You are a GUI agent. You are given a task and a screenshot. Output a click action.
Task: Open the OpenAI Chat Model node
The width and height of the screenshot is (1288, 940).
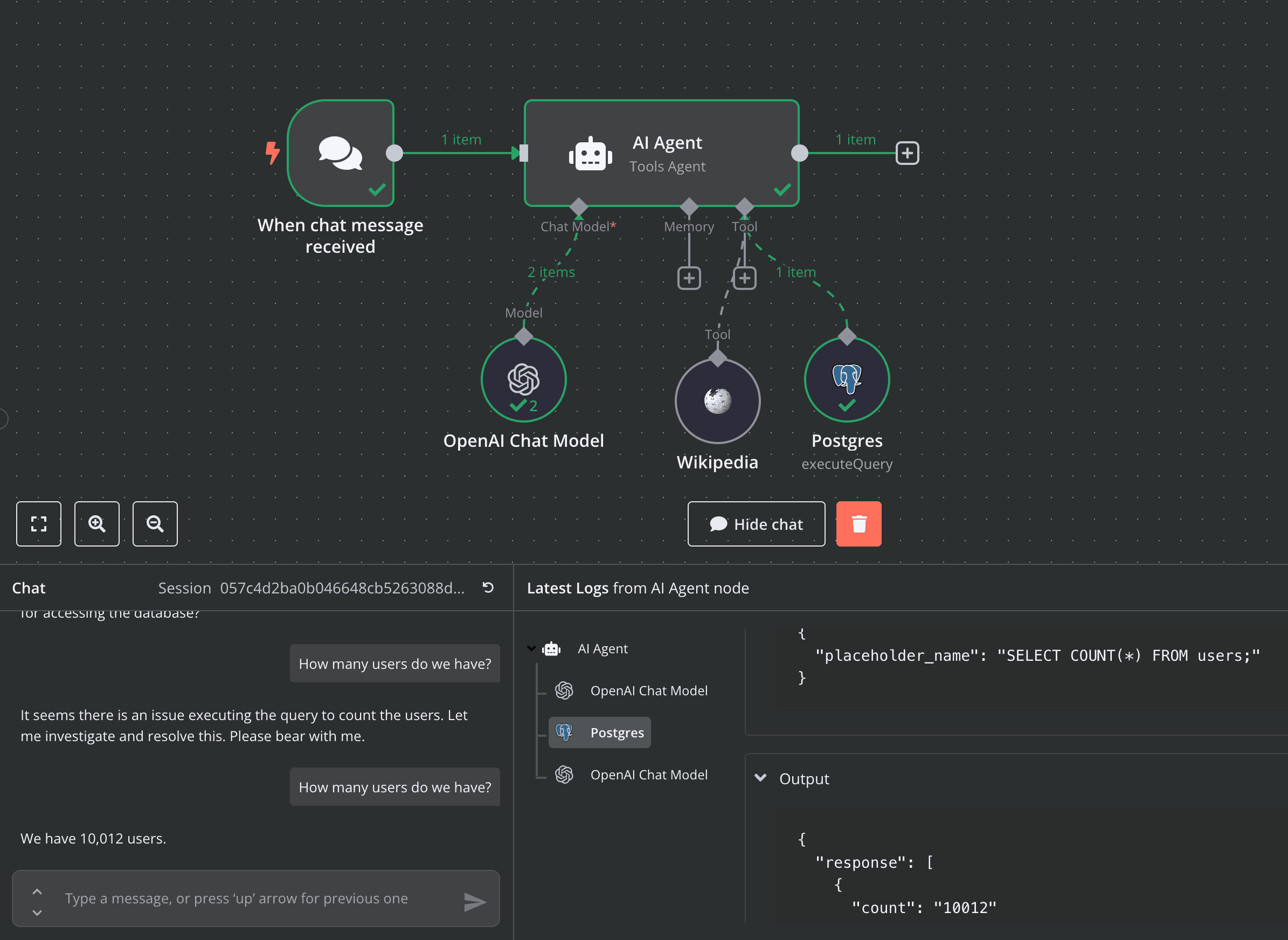pyautogui.click(x=523, y=379)
